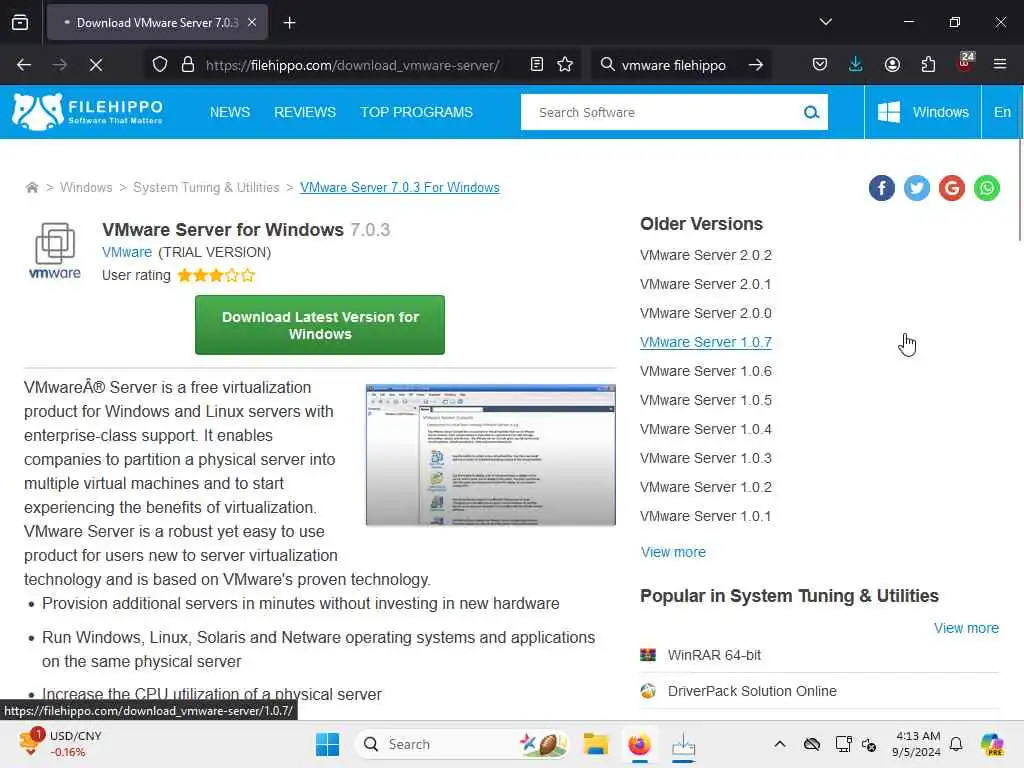The image size is (1024, 768).
Task: Click the FileHippo search magnifier button
Action: pos(811,112)
